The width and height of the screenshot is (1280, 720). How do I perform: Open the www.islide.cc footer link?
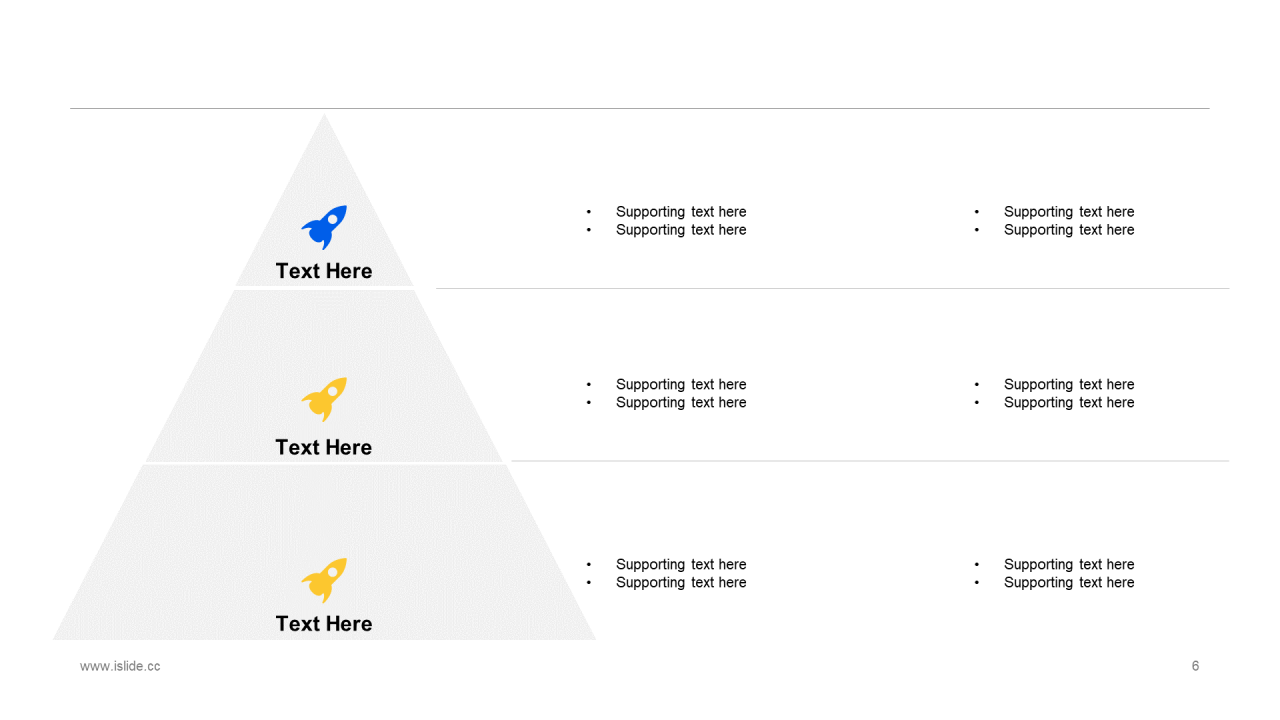click(120, 666)
